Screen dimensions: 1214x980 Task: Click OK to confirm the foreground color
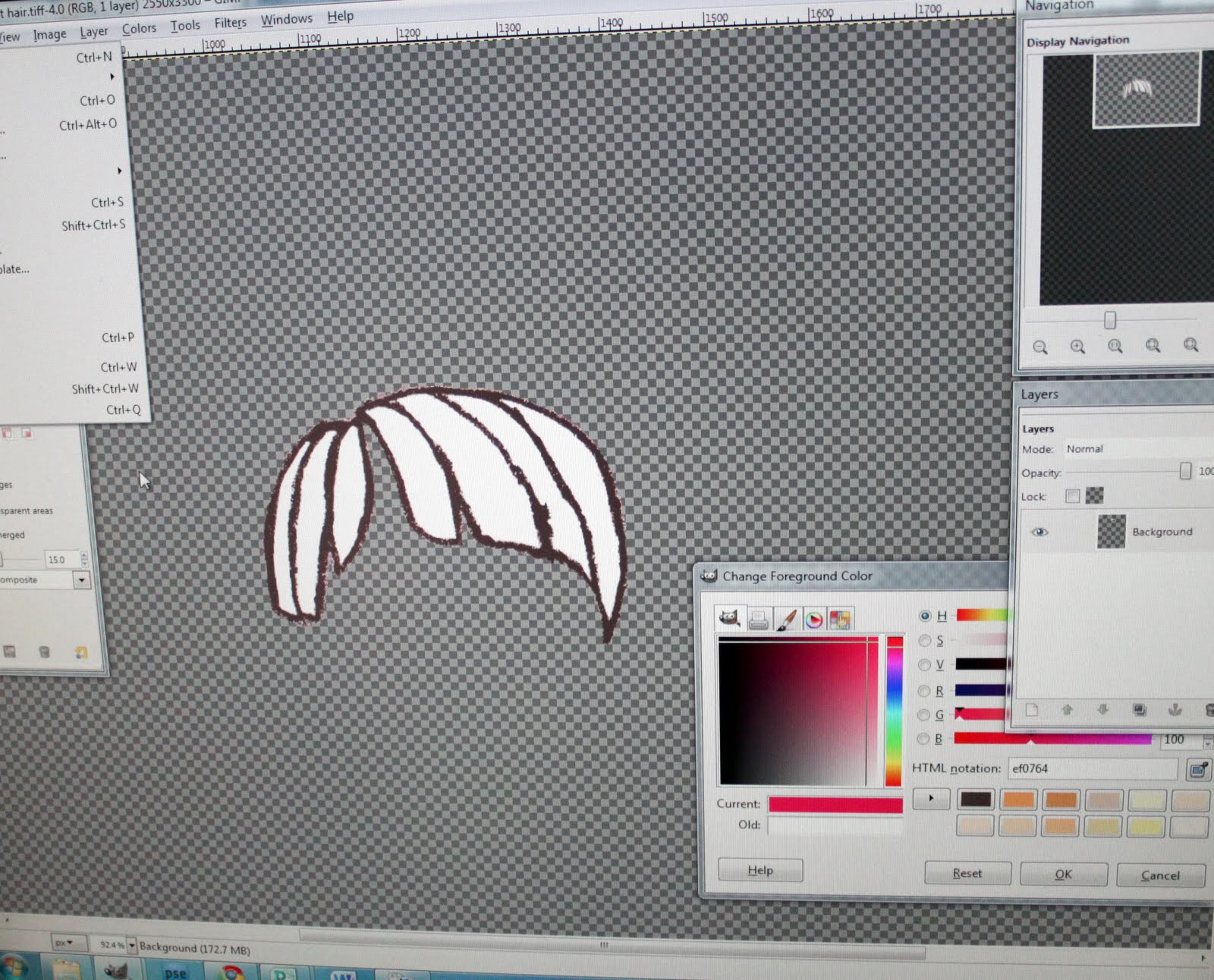(1063, 874)
